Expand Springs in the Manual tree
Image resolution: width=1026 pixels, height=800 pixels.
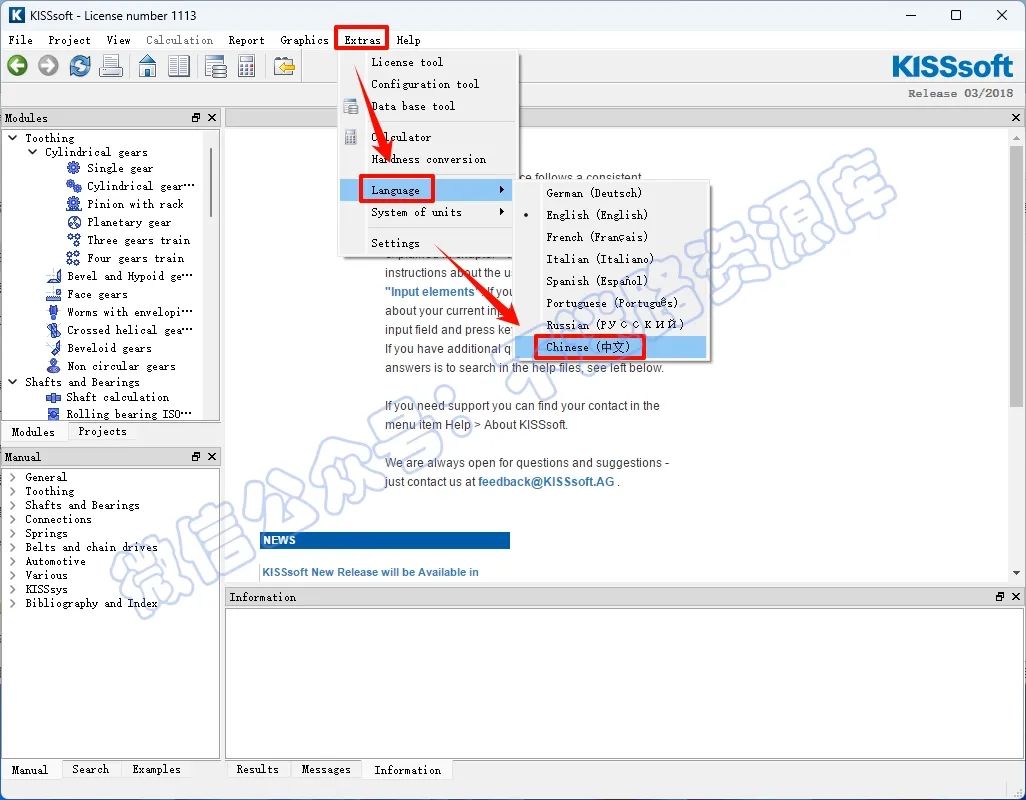click(12, 533)
